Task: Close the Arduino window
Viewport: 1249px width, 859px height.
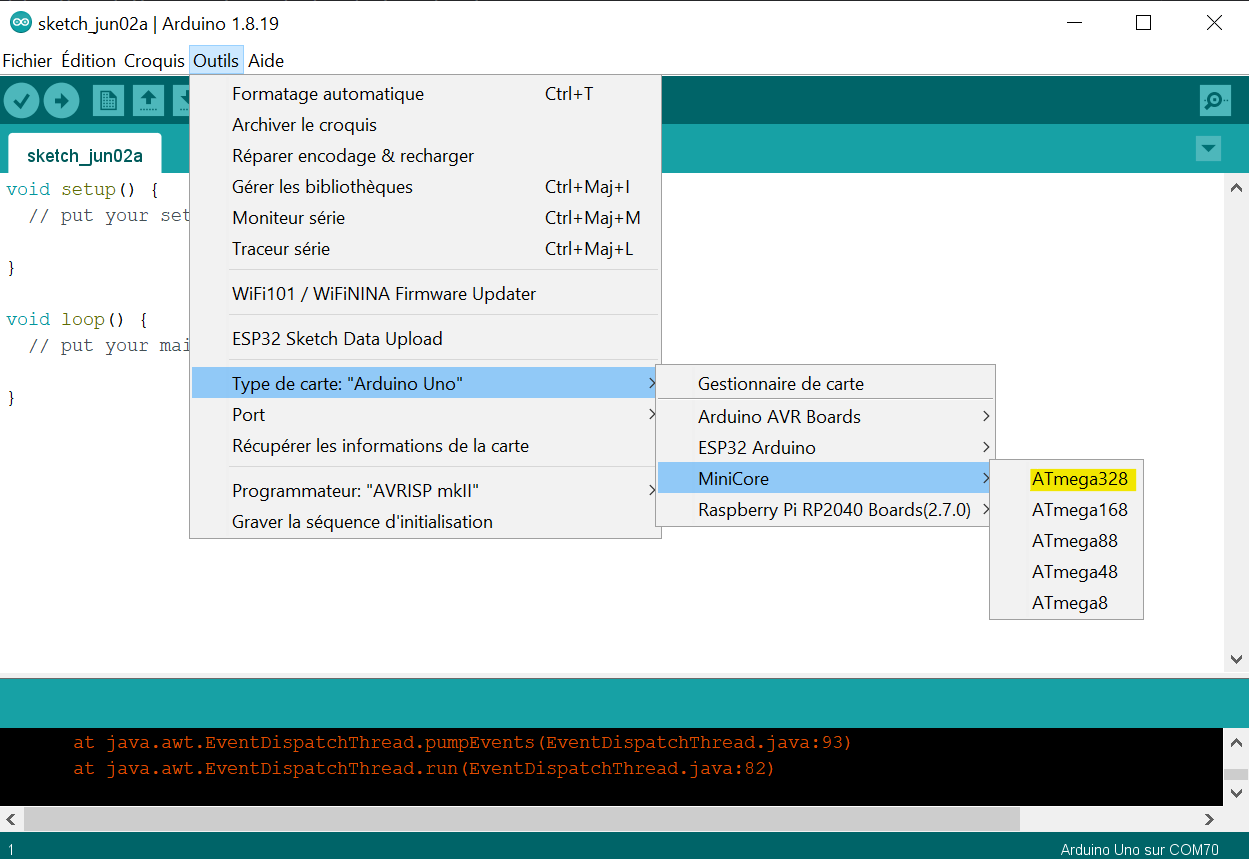Action: point(1214,23)
